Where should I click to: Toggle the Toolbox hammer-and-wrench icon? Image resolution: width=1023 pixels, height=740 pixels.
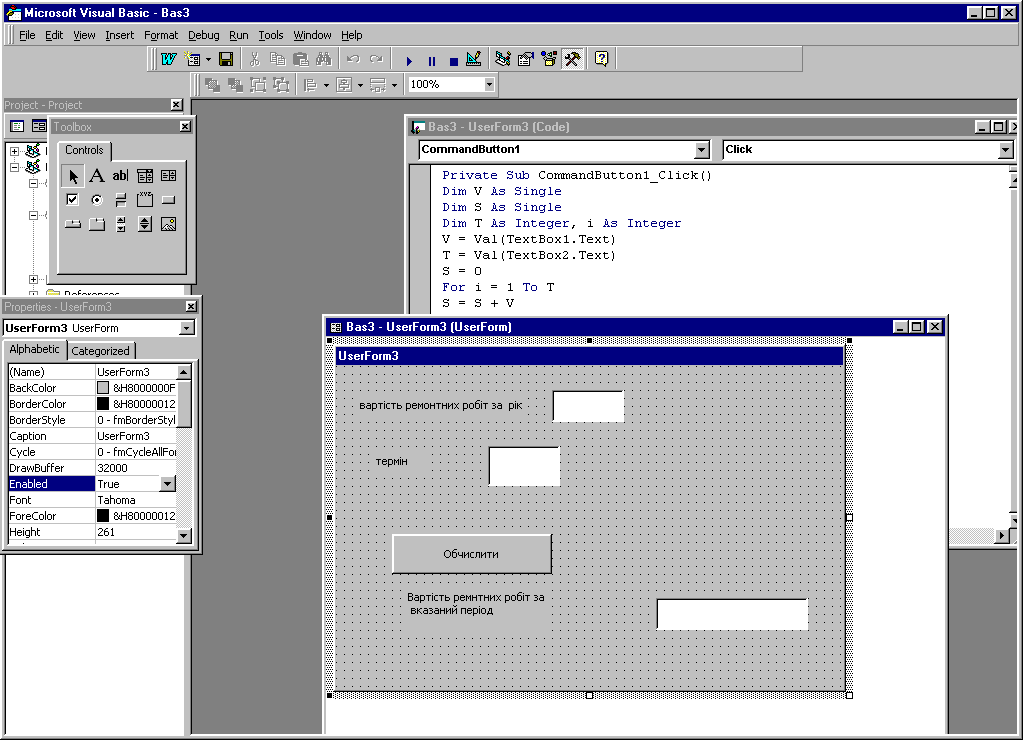click(x=572, y=59)
